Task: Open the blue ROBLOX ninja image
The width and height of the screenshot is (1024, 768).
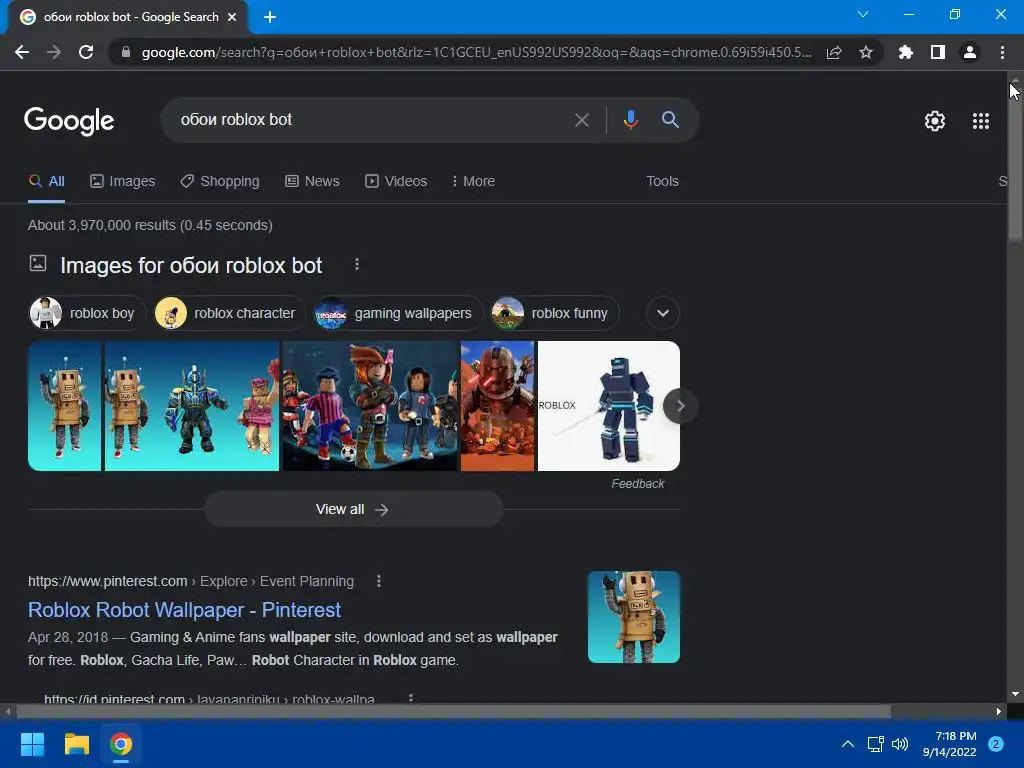Action: (609, 406)
